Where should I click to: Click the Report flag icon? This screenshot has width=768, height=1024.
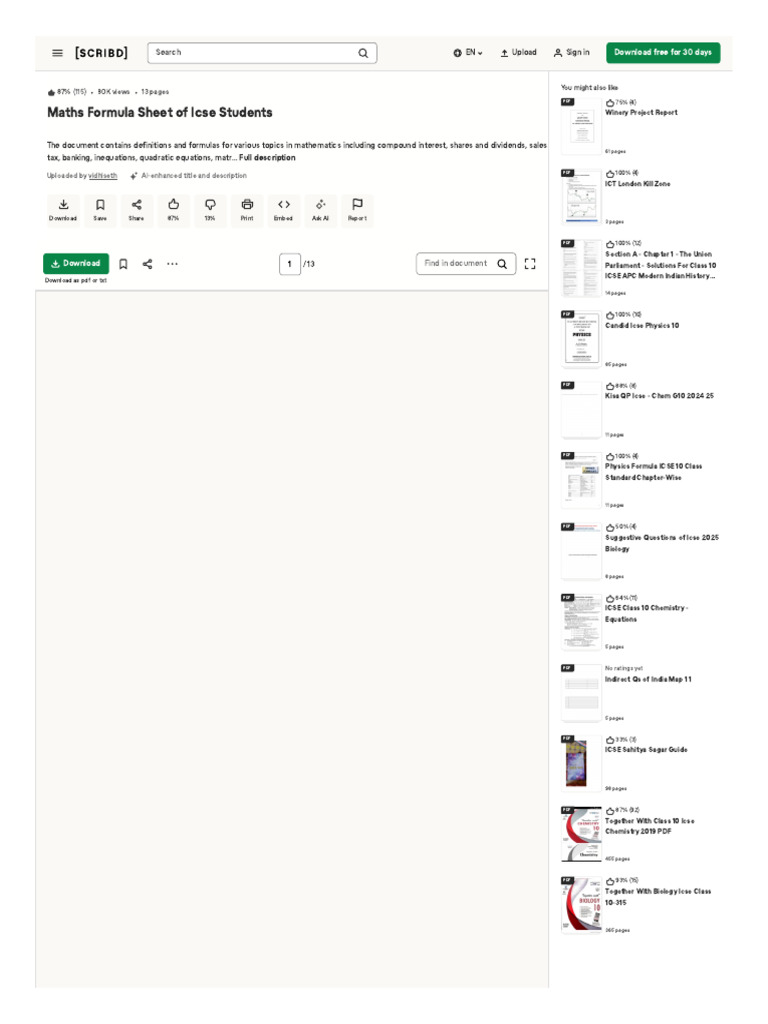coord(357,210)
